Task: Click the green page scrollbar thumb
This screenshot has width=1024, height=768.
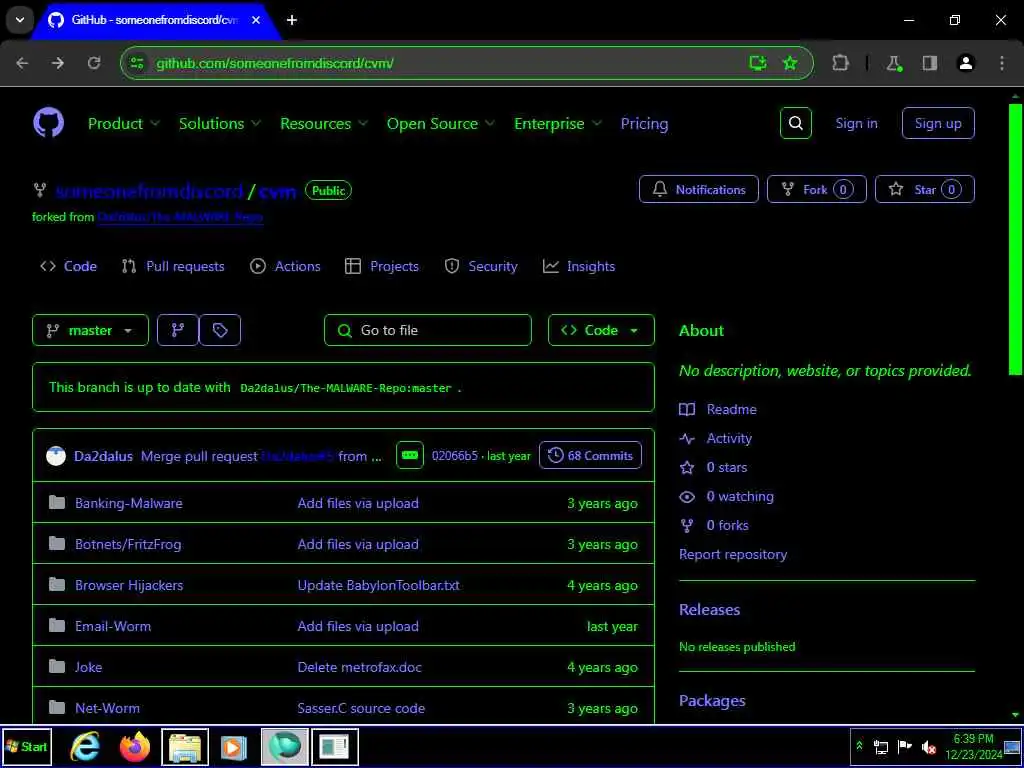Action: click(1015, 239)
